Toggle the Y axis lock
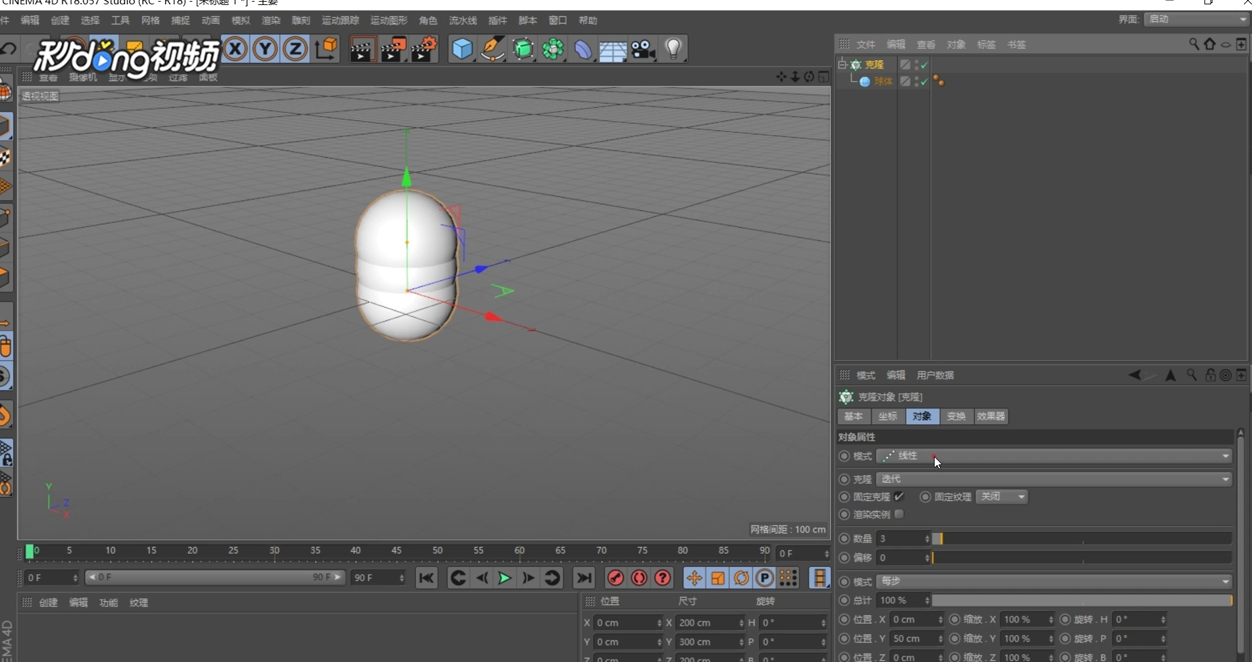The height and width of the screenshot is (662, 1252). click(x=265, y=49)
